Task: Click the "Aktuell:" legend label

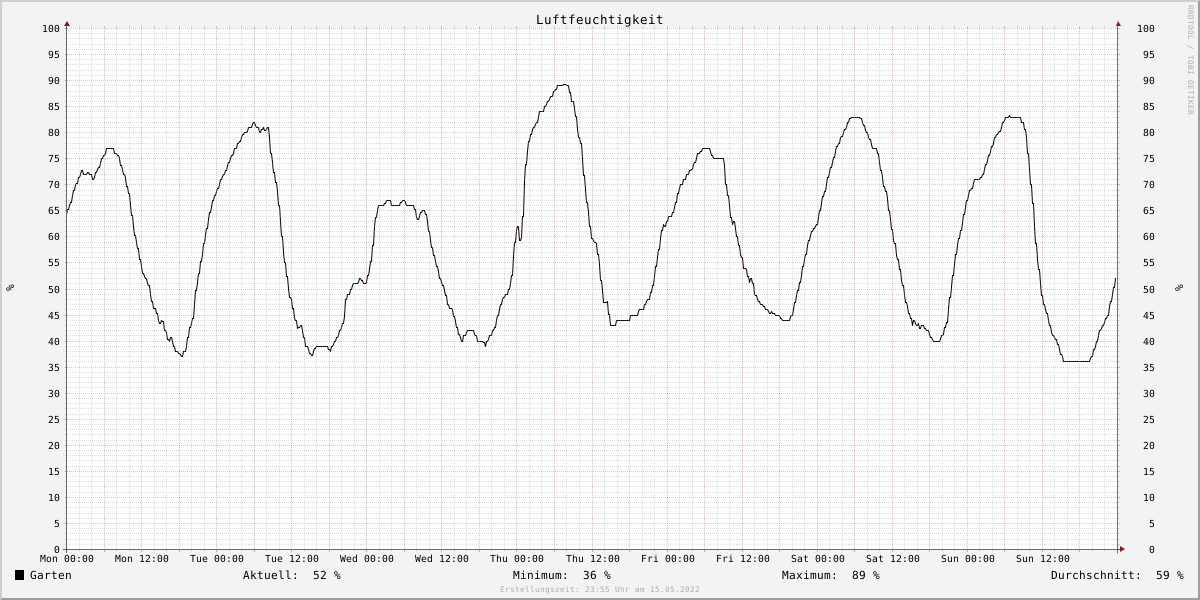Action: click(x=270, y=575)
